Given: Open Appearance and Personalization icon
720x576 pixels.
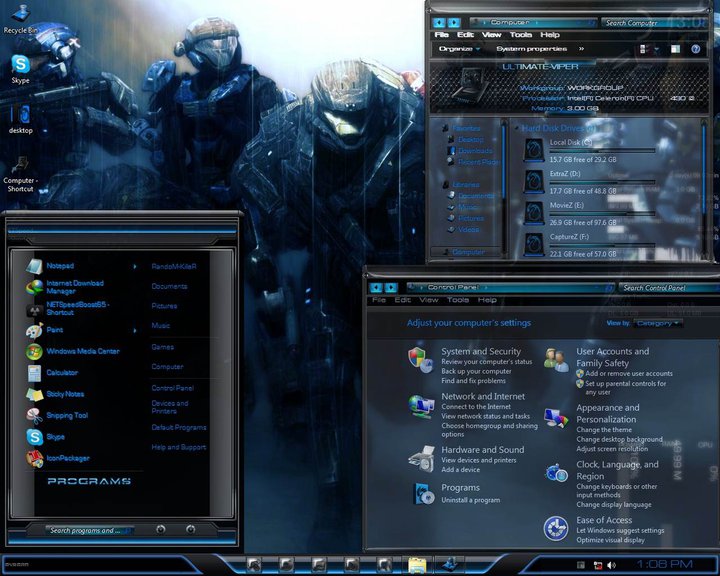Looking at the screenshot, I should tap(556, 418).
